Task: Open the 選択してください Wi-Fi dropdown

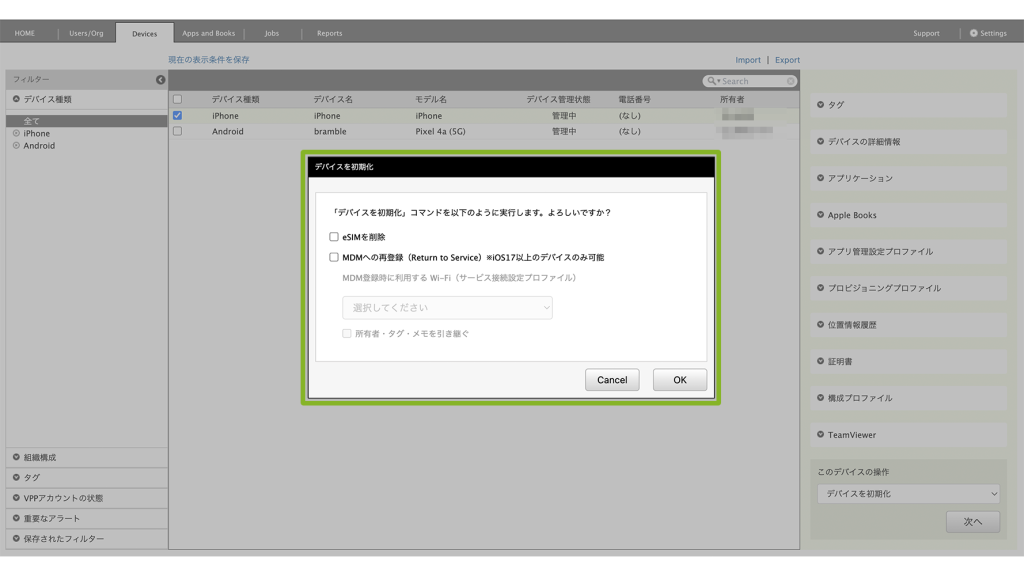Action: 447,308
